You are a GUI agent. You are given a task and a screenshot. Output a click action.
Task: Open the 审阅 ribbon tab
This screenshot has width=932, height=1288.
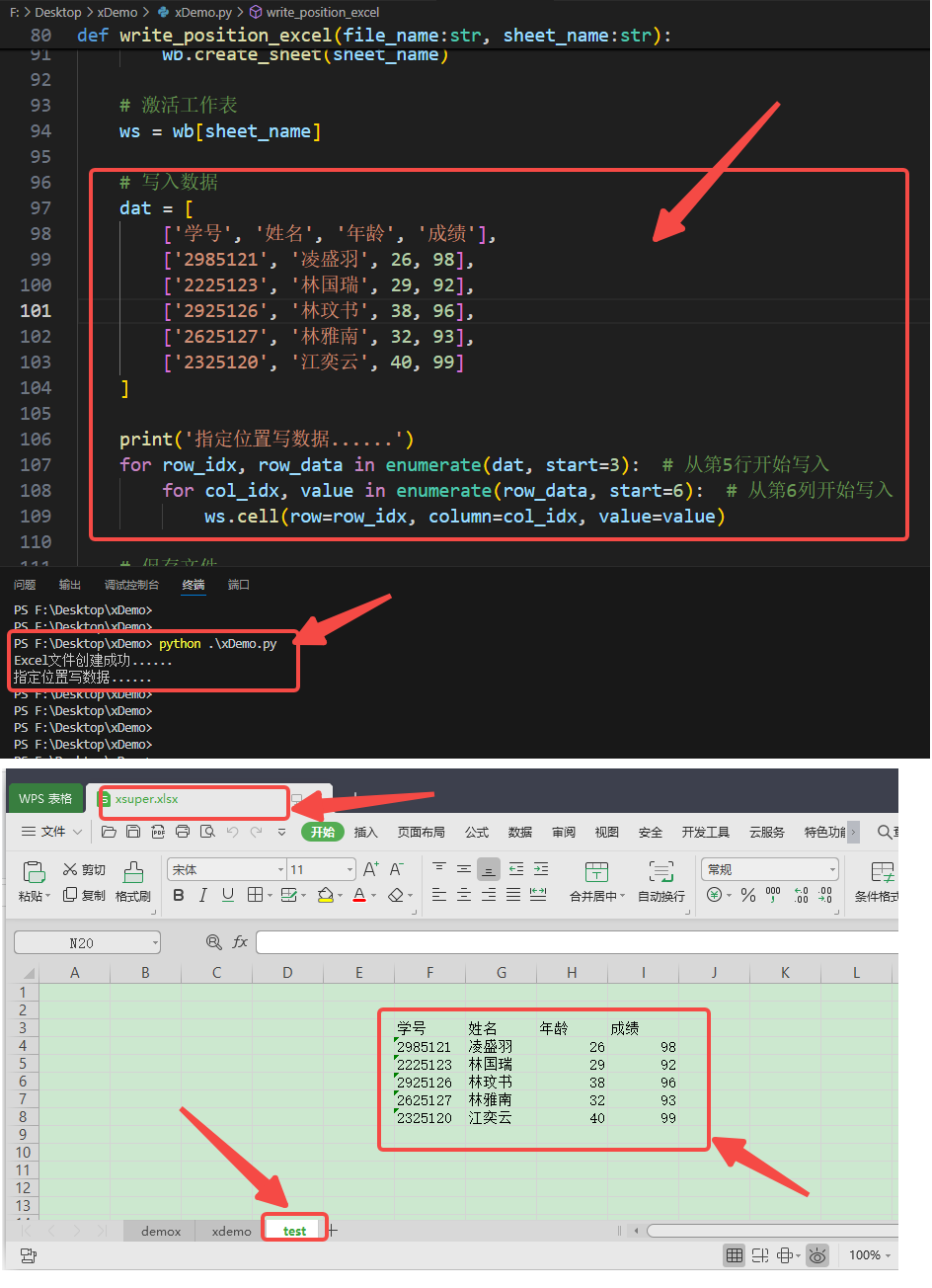[x=564, y=832]
